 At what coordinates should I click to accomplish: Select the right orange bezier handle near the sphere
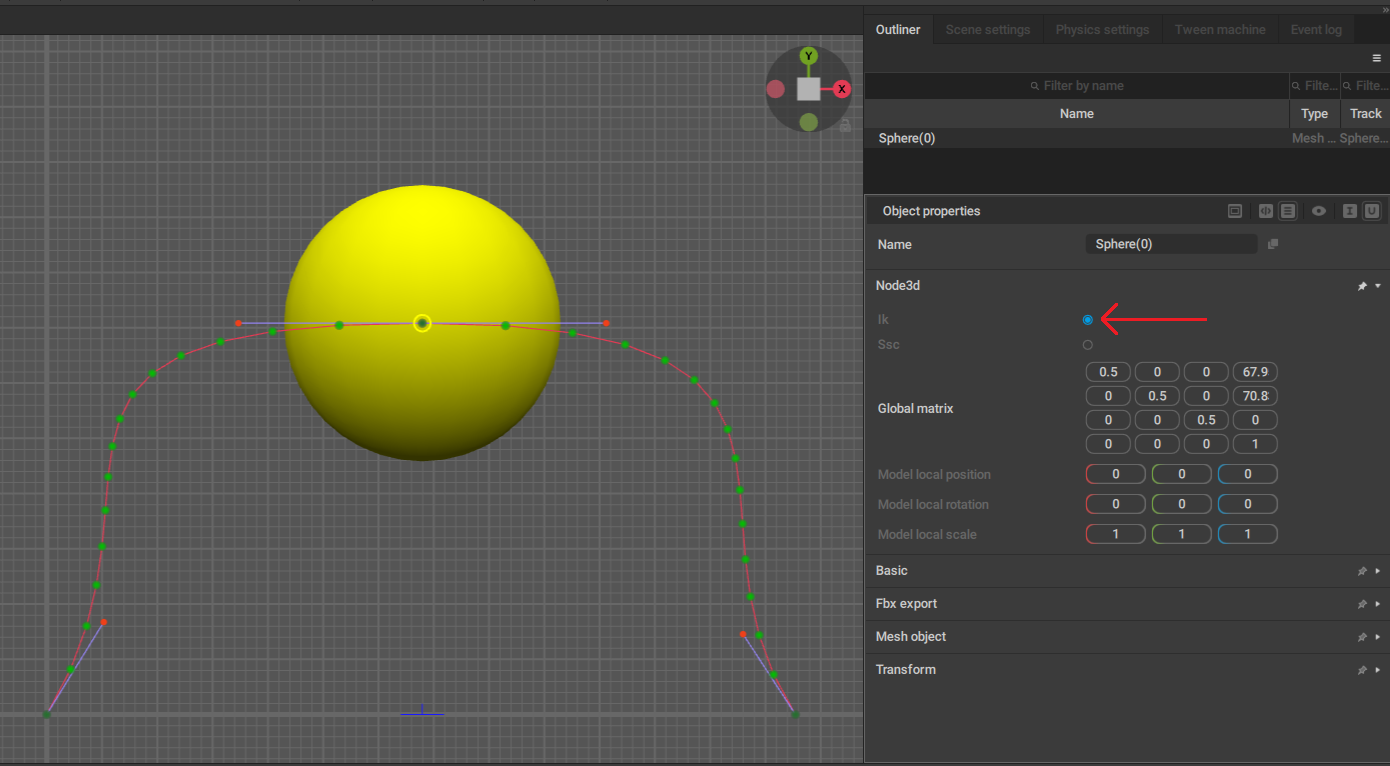[606, 323]
